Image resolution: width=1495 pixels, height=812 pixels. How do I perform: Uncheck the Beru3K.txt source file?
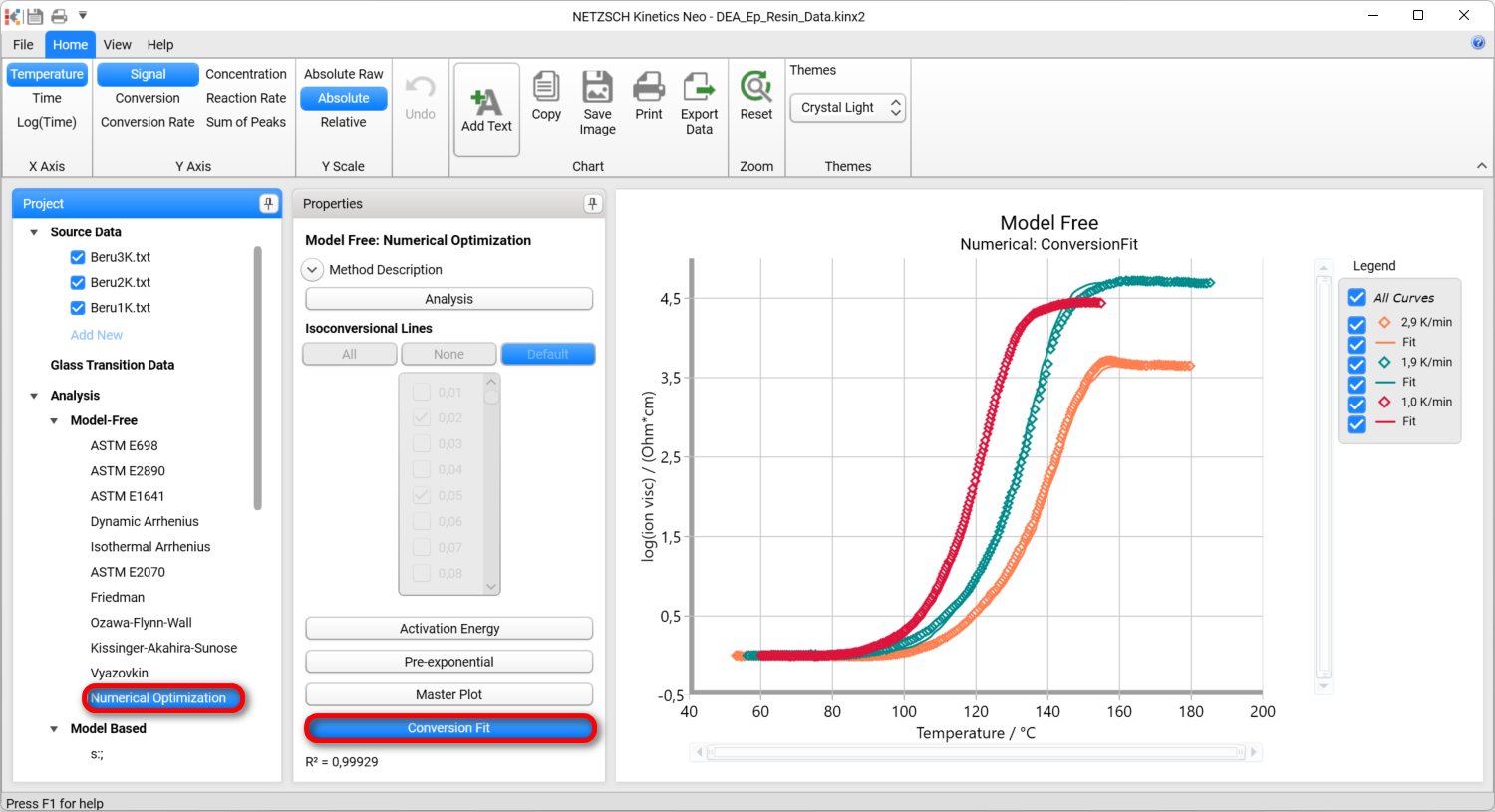78,257
